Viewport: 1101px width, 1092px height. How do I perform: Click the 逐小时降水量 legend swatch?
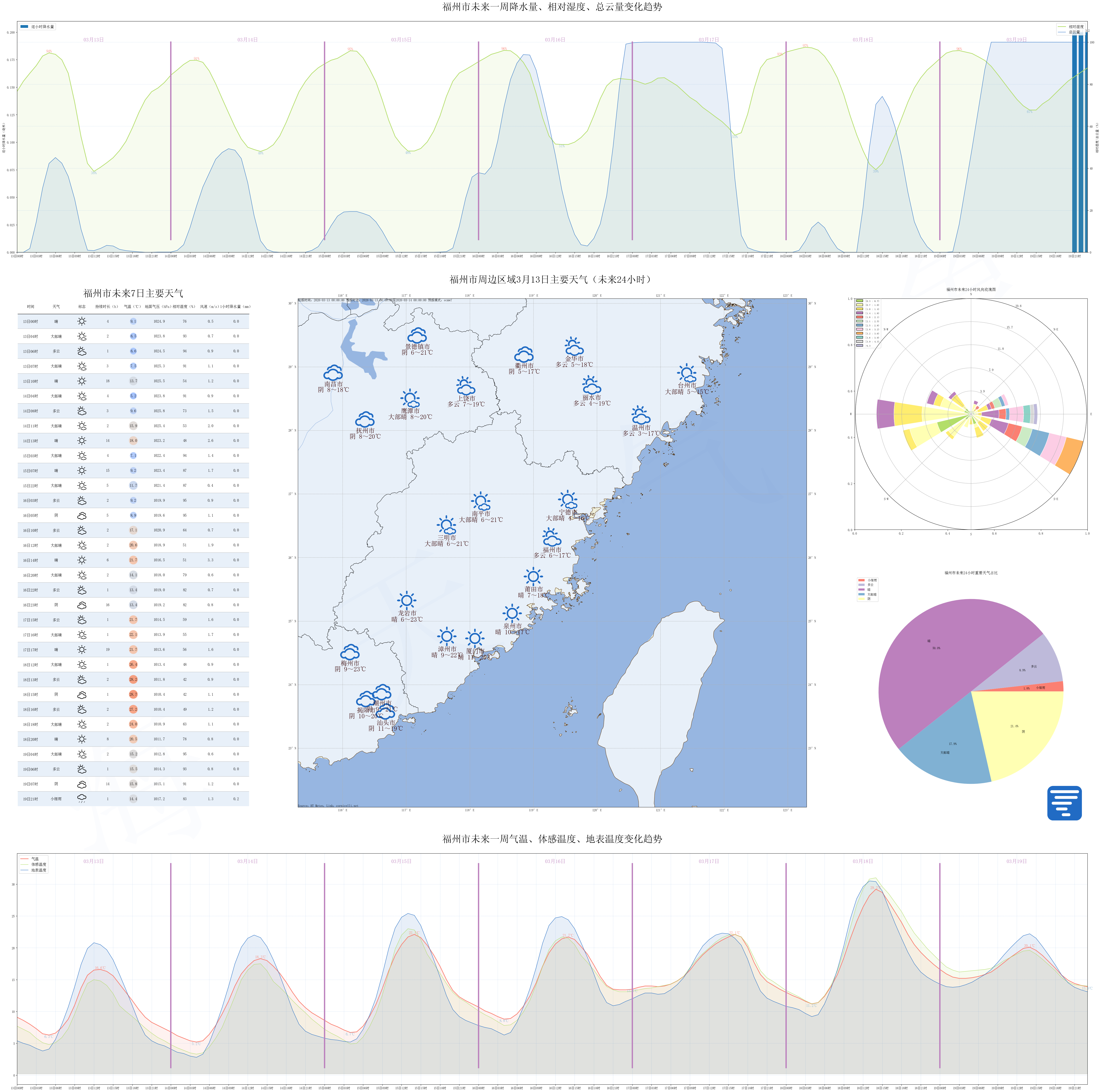click(24, 27)
